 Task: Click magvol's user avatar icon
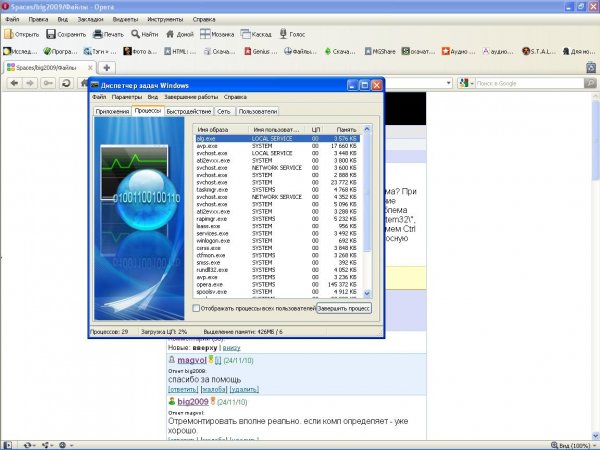(172, 359)
